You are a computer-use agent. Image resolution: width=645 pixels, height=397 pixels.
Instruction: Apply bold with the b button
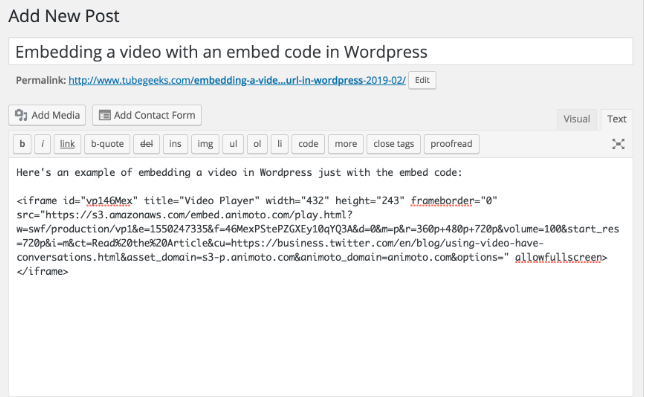pyautogui.click(x=22, y=144)
